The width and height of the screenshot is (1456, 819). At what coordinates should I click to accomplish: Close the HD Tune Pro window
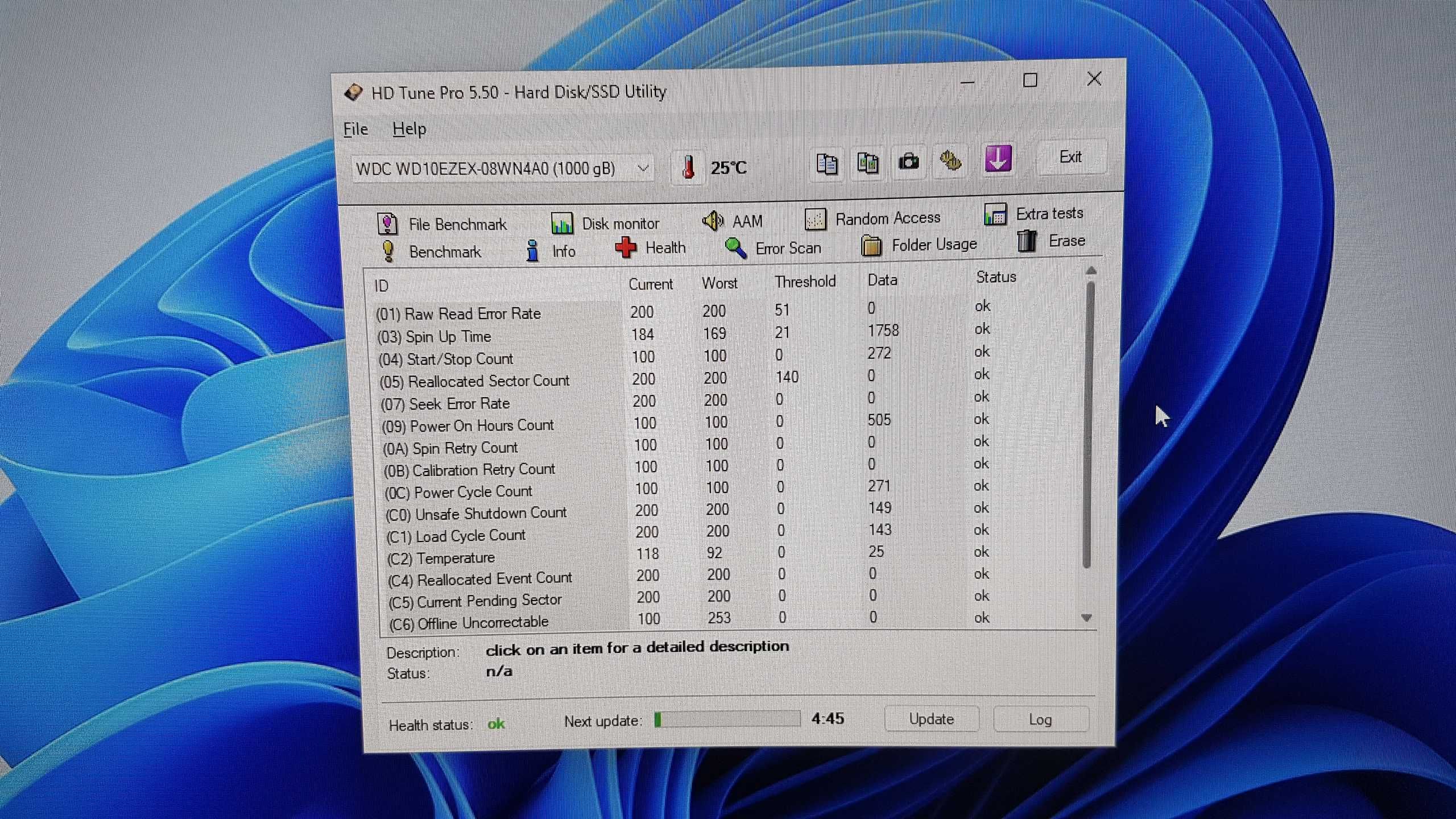pos(1094,78)
